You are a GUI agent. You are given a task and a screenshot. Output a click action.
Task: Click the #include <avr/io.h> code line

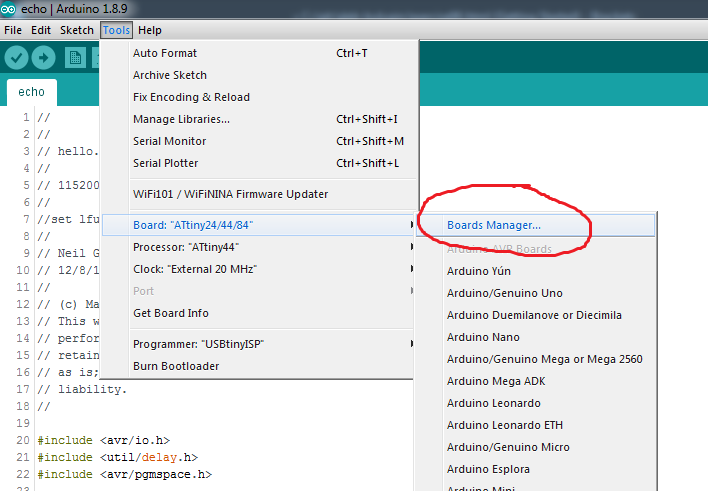[x=104, y=440]
